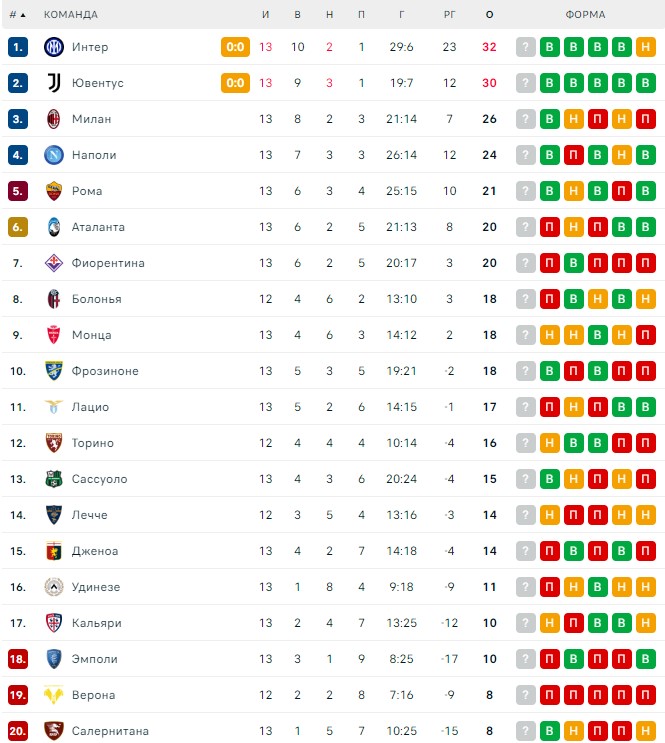Sort by the РГ goal difference header
The height and width of the screenshot is (743, 665).
point(449,15)
